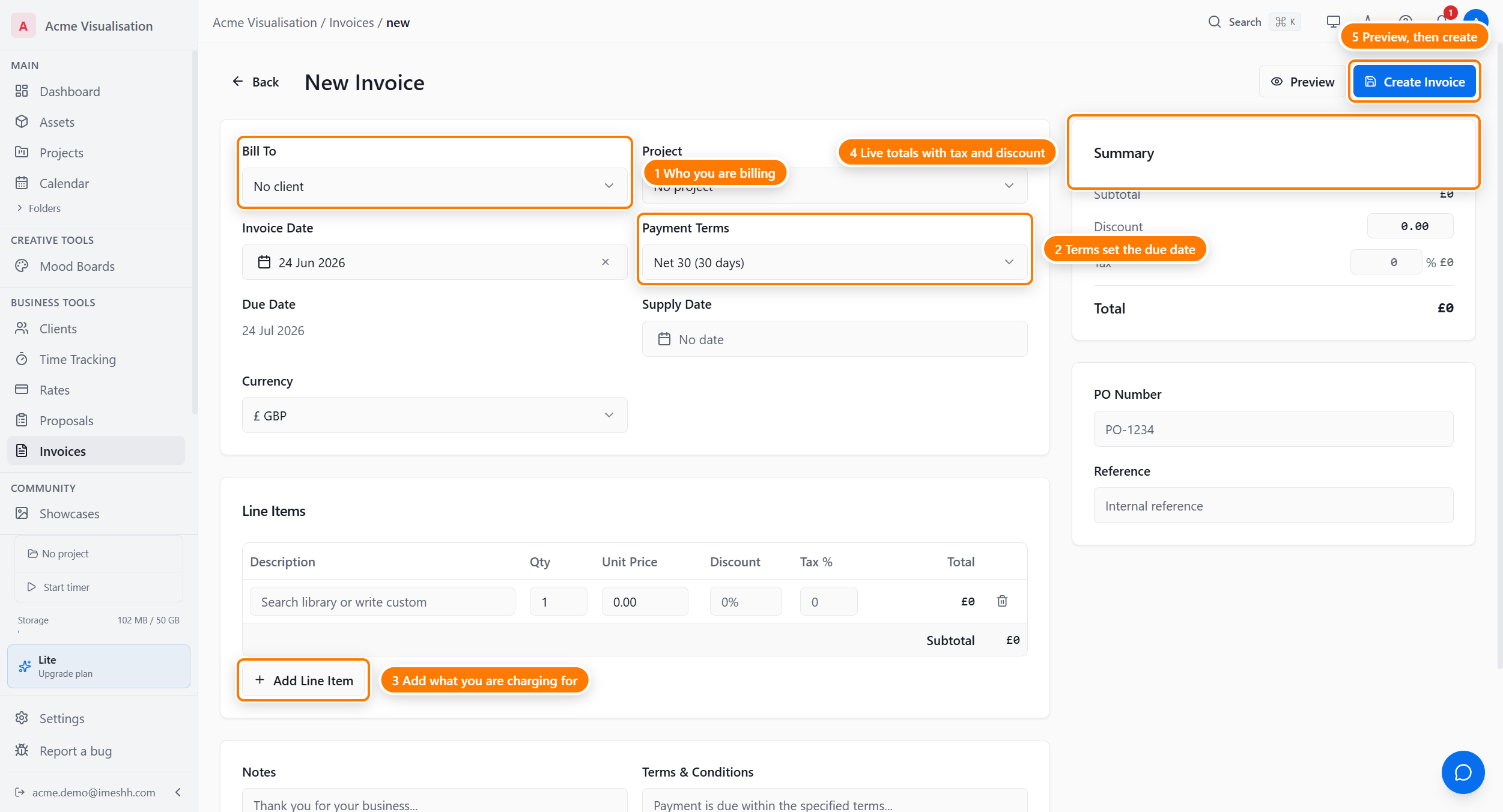Image resolution: width=1503 pixels, height=812 pixels.
Task: Open the Currency dropdown
Action: [x=434, y=415]
